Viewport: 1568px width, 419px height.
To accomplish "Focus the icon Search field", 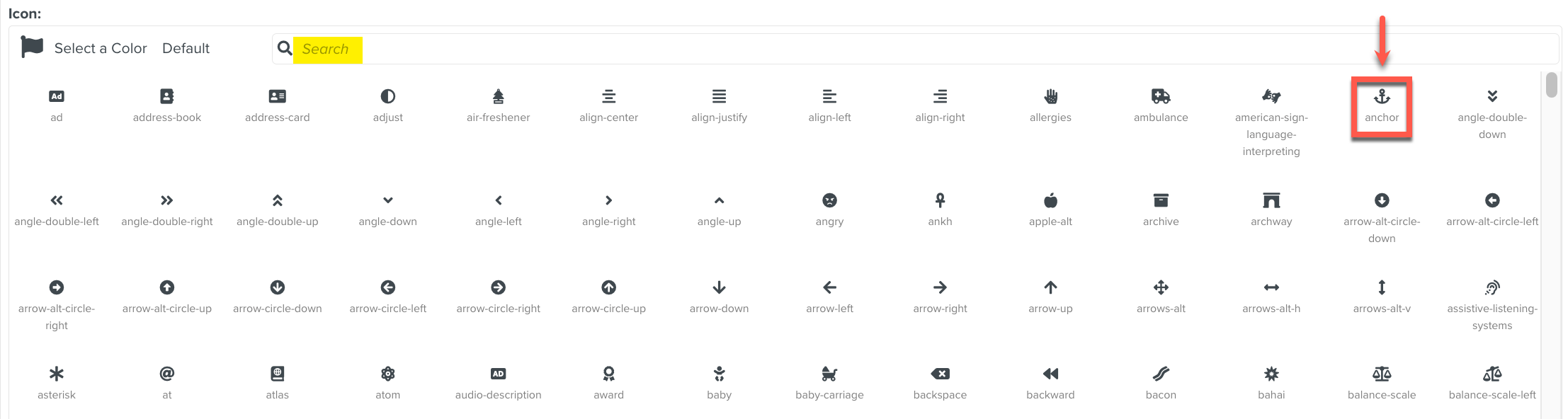I will pos(921,49).
